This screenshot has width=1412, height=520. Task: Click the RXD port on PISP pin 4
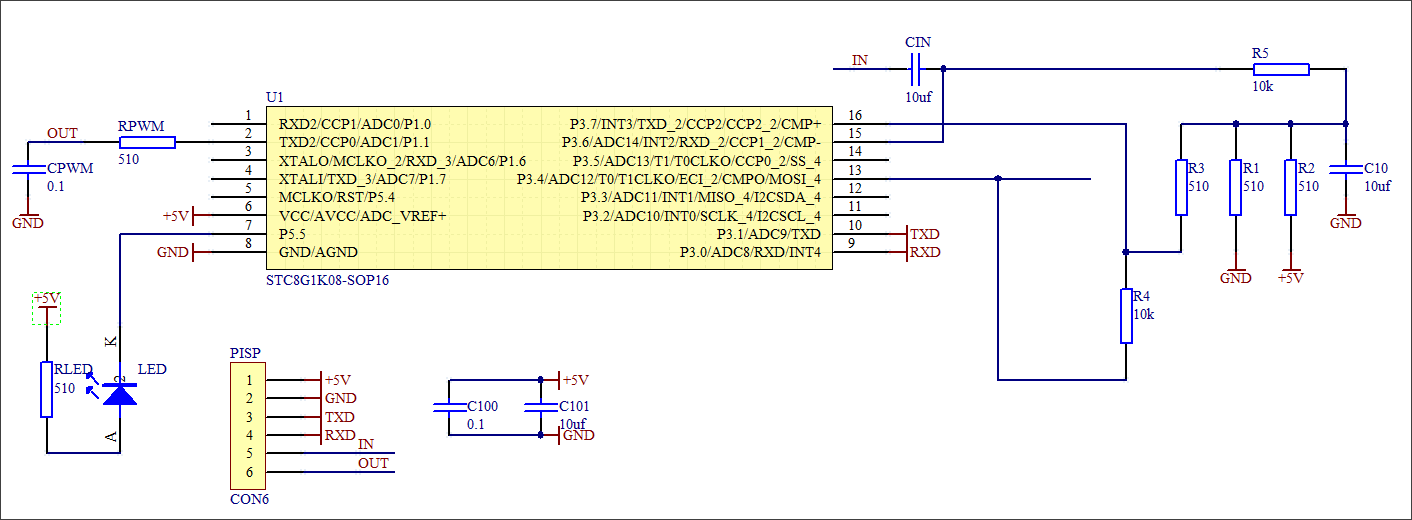[338, 435]
